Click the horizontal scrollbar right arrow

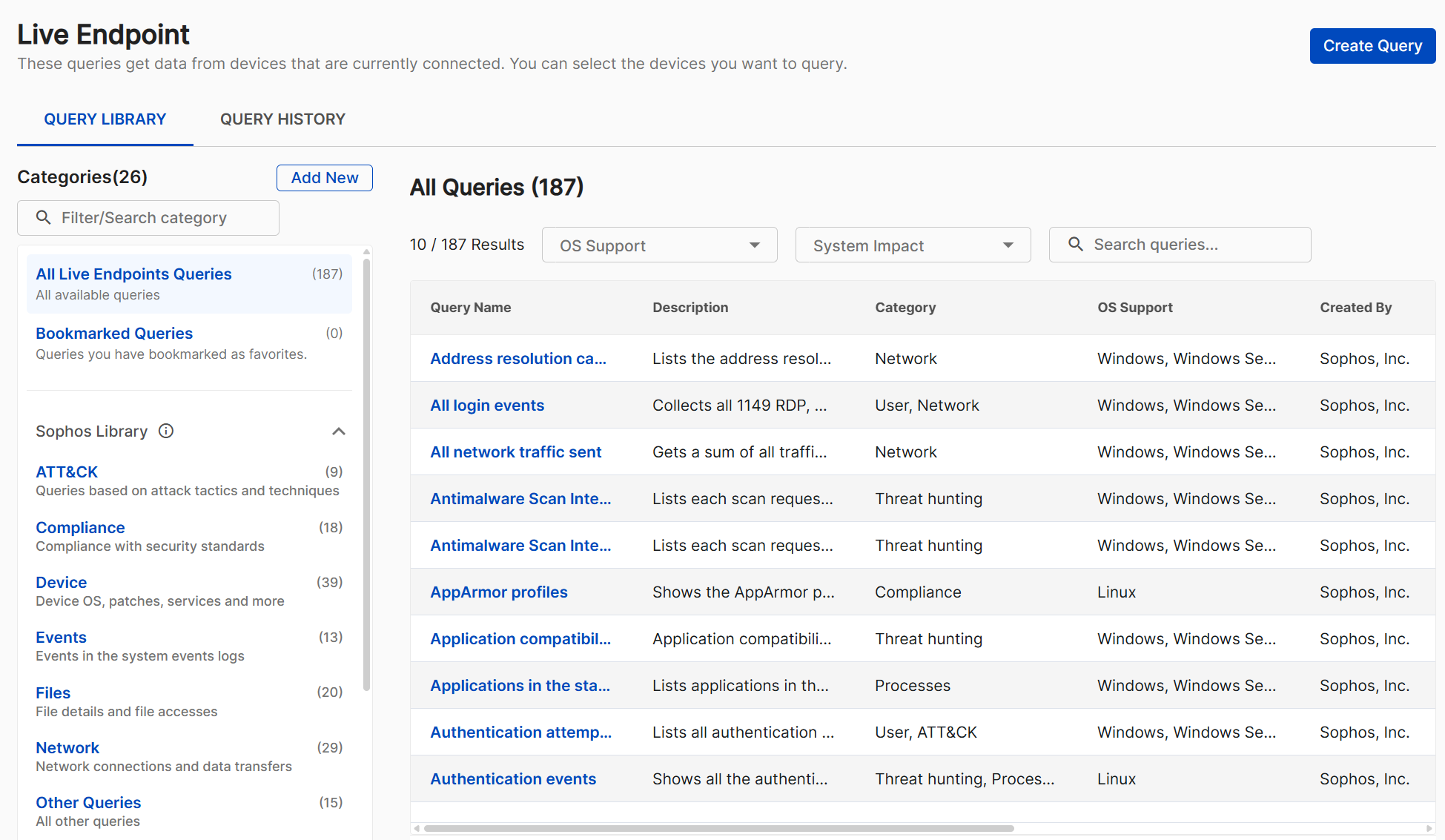tap(1429, 828)
